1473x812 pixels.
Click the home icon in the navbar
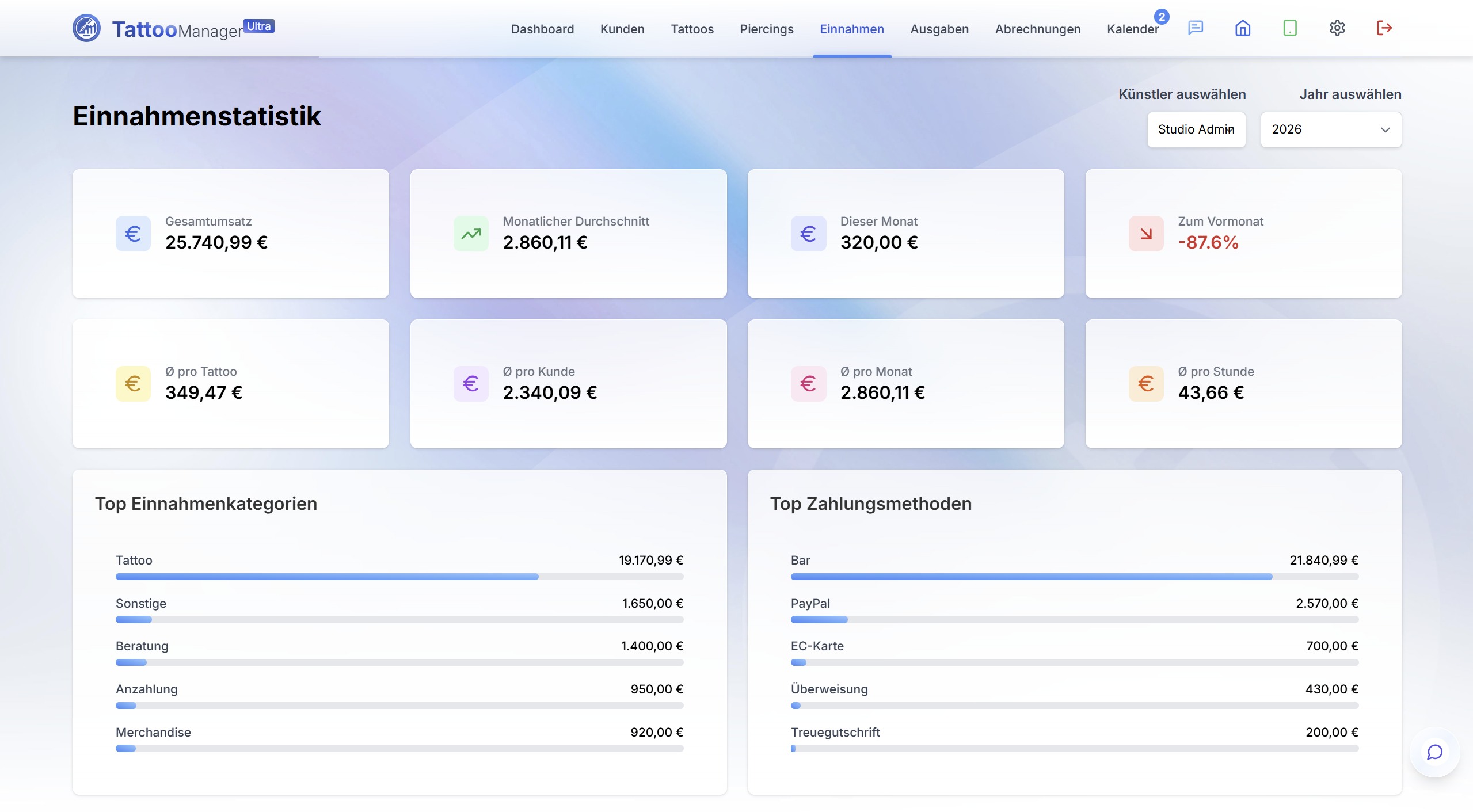[x=1243, y=28]
